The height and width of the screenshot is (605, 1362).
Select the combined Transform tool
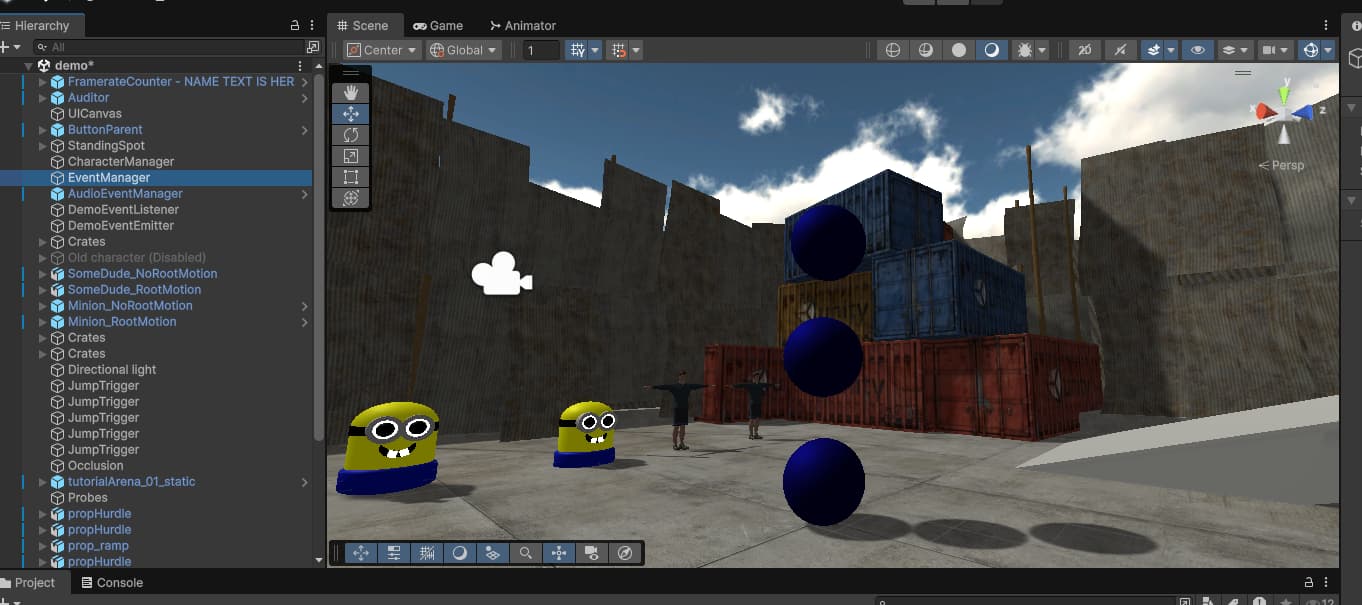point(350,198)
